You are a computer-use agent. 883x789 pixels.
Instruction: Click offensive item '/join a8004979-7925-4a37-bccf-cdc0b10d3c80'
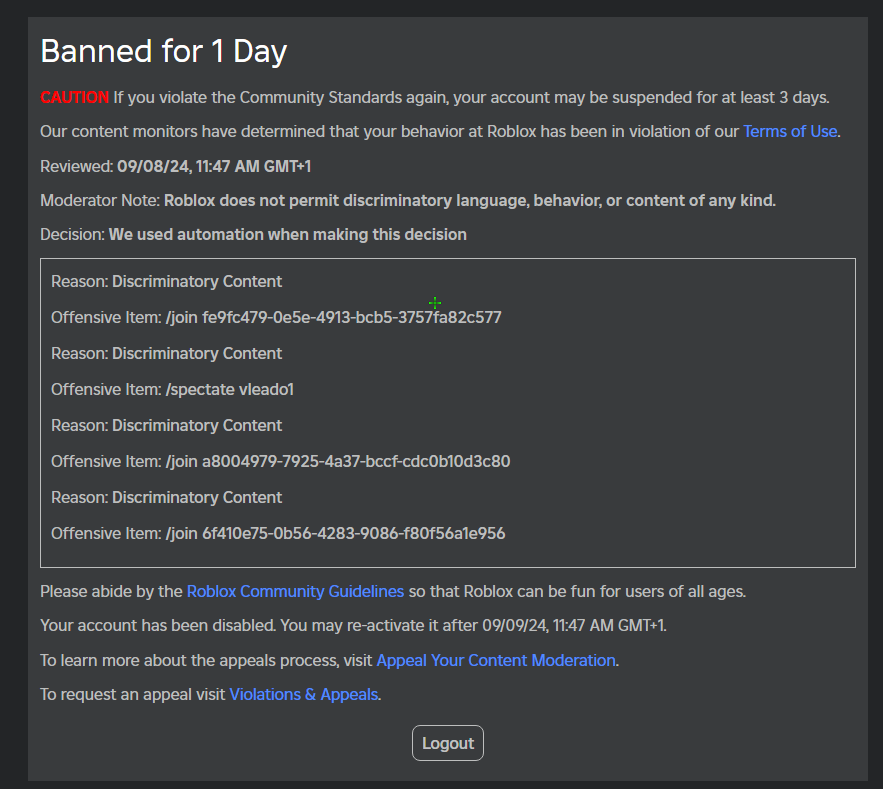pos(338,462)
